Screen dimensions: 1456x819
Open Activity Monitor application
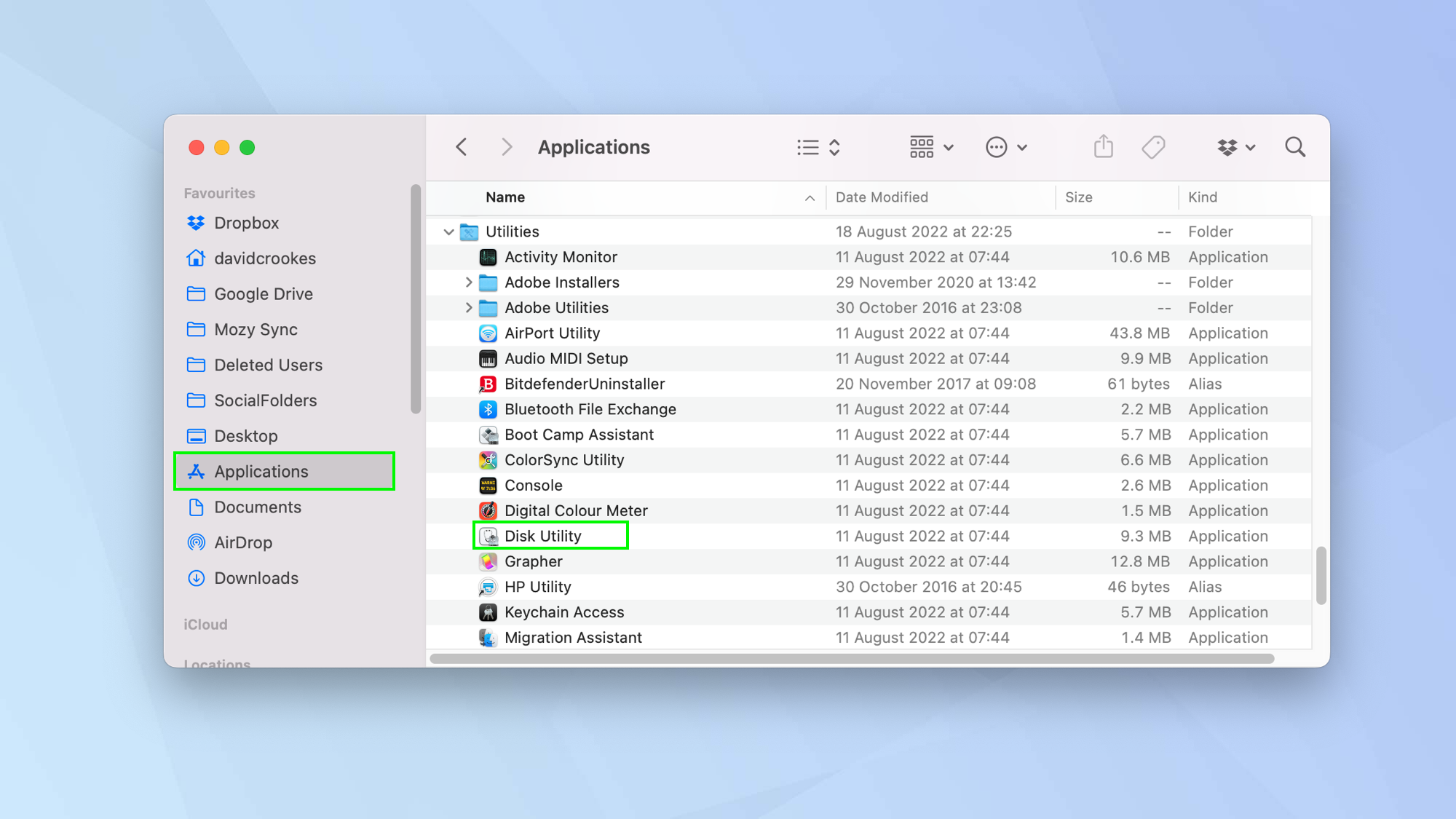(560, 257)
